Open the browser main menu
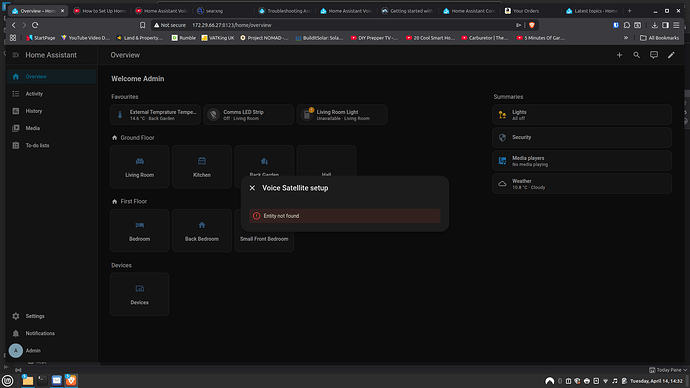 point(676,25)
